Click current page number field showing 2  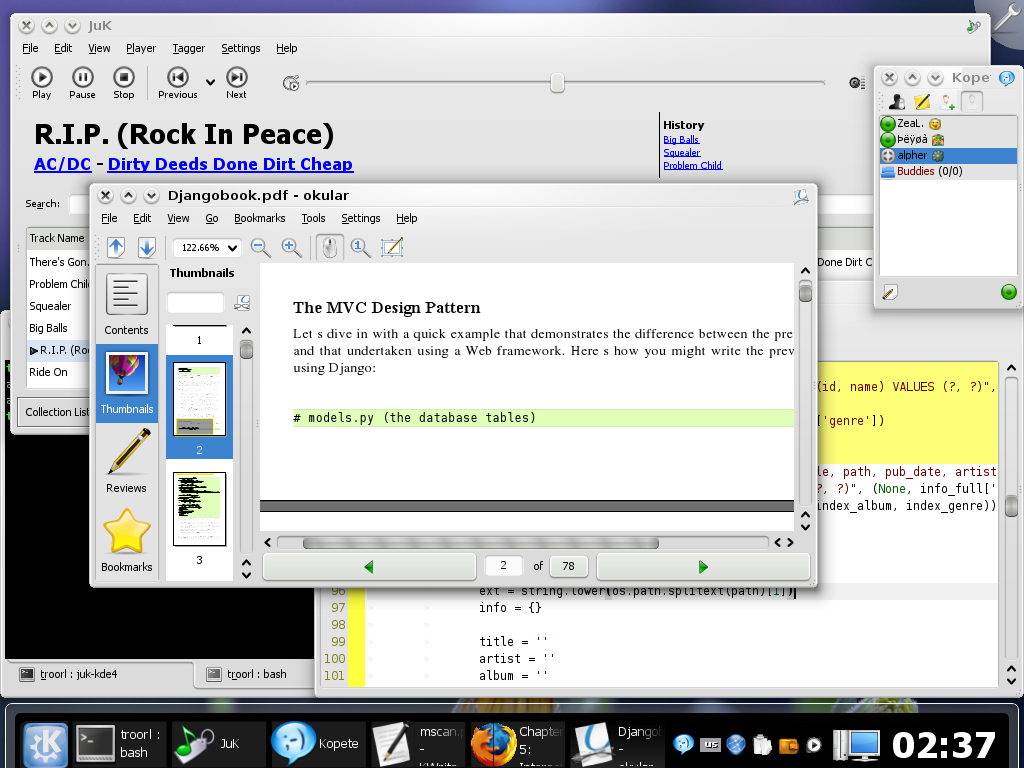[x=504, y=566]
